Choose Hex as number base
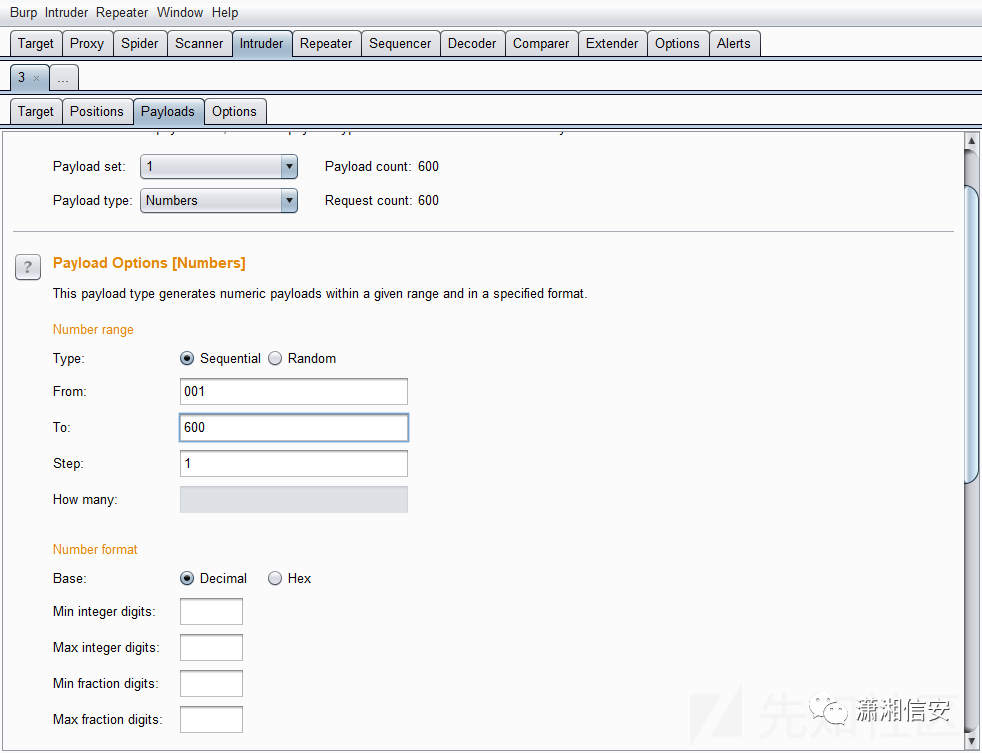Screen dimensions: 982x753 pos(275,578)
